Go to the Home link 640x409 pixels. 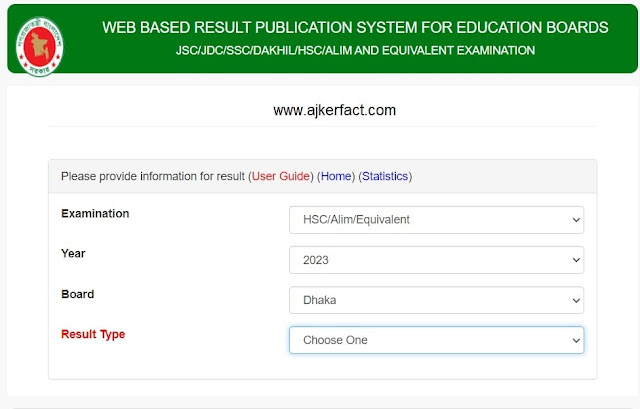(x=336, y=176)
